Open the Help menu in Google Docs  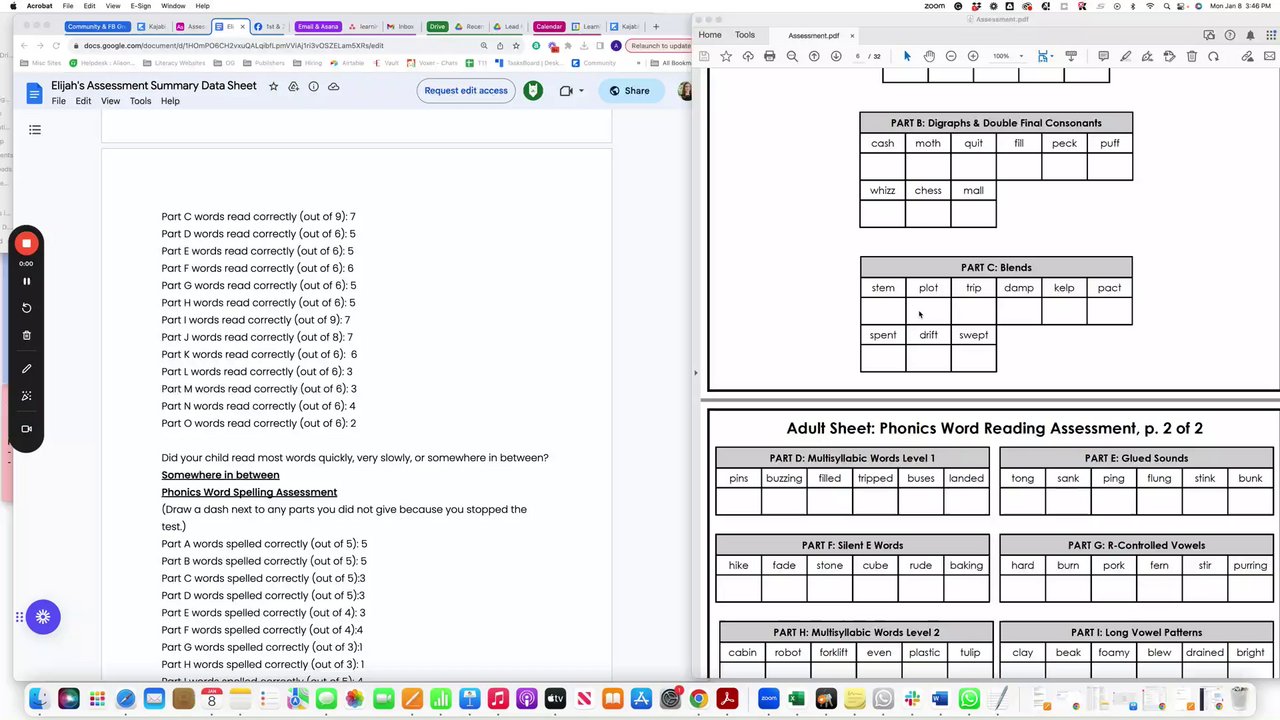pyautogui.click(x=170, y=101)
